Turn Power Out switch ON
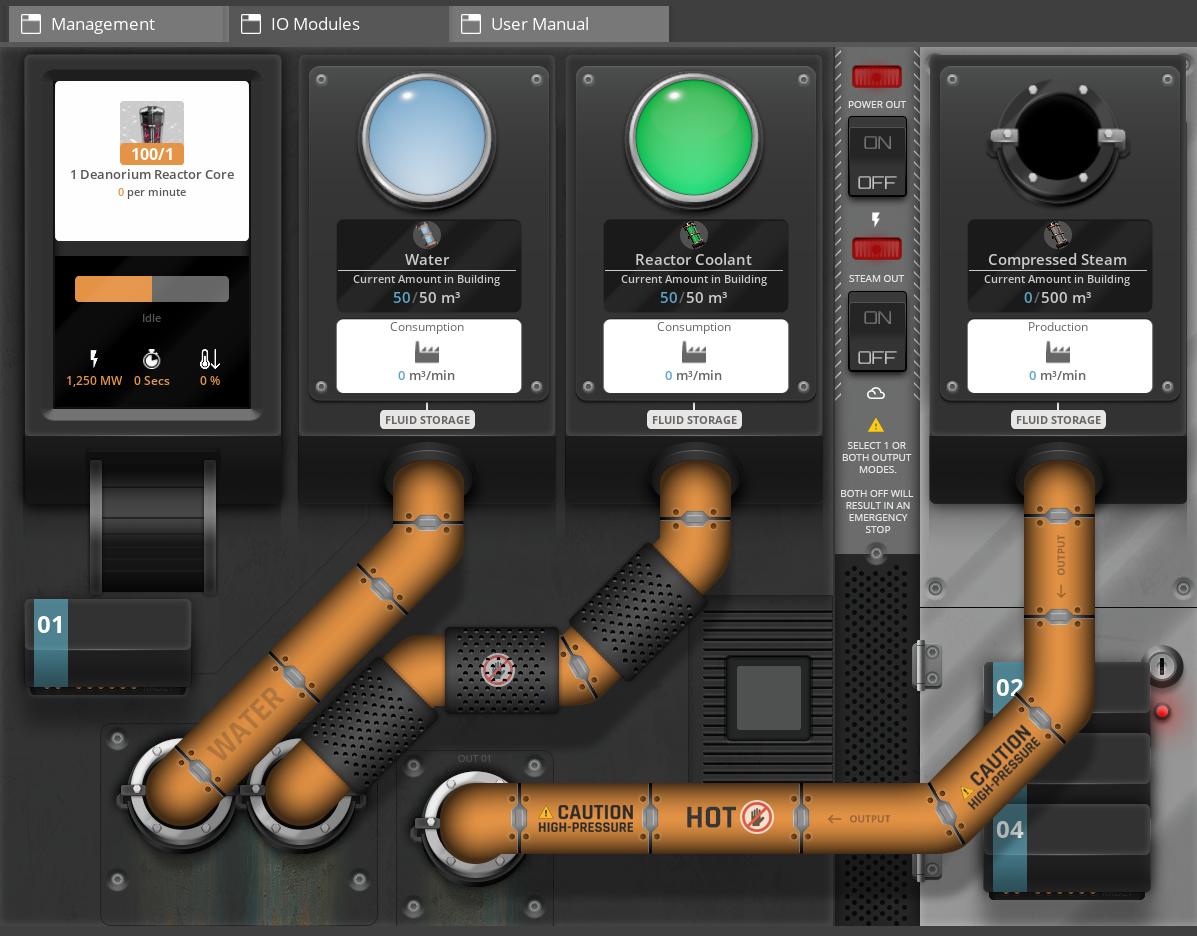1197x936 pixels. 877,143
